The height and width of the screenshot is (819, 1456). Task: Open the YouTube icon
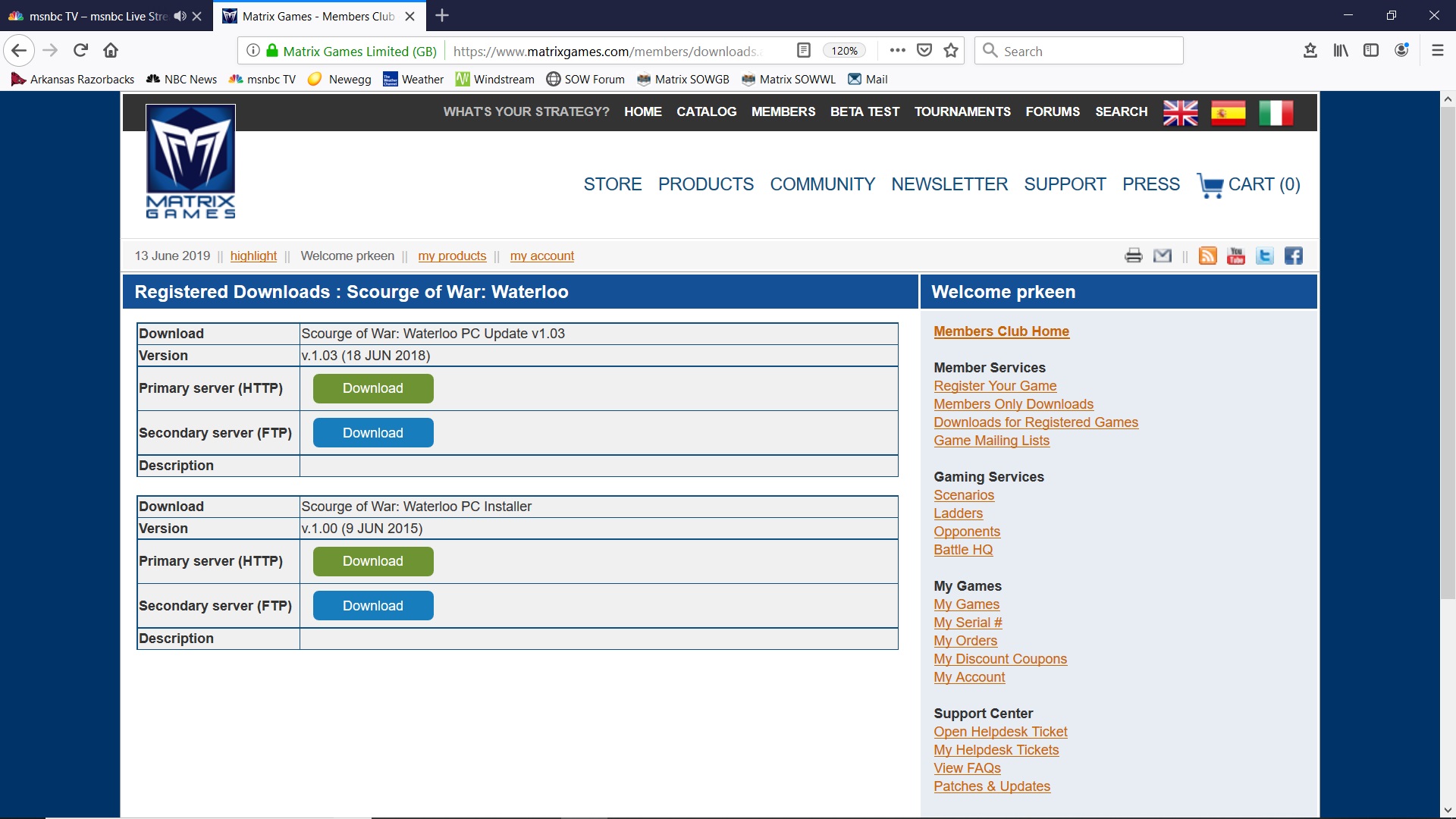[1236, 256]
